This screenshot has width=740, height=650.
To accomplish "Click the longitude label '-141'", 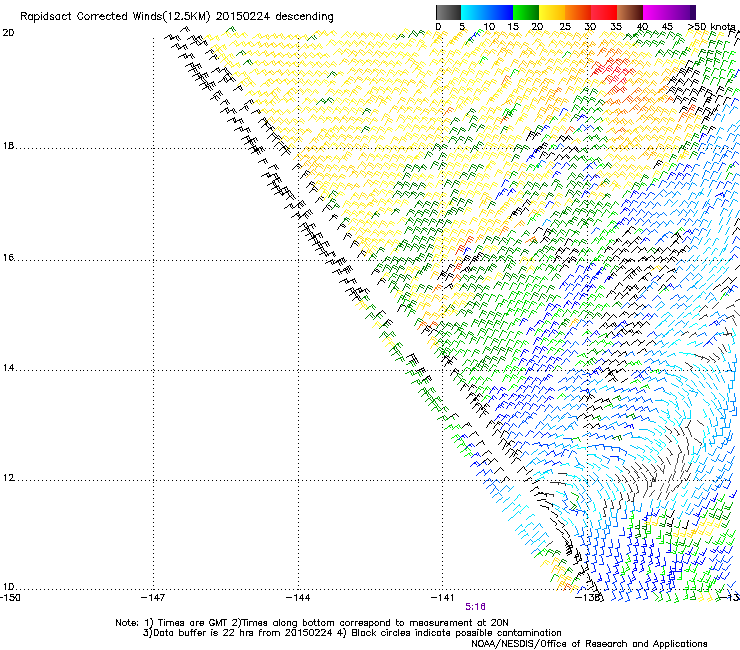I will pyautogui.click(x=443, y=598).
